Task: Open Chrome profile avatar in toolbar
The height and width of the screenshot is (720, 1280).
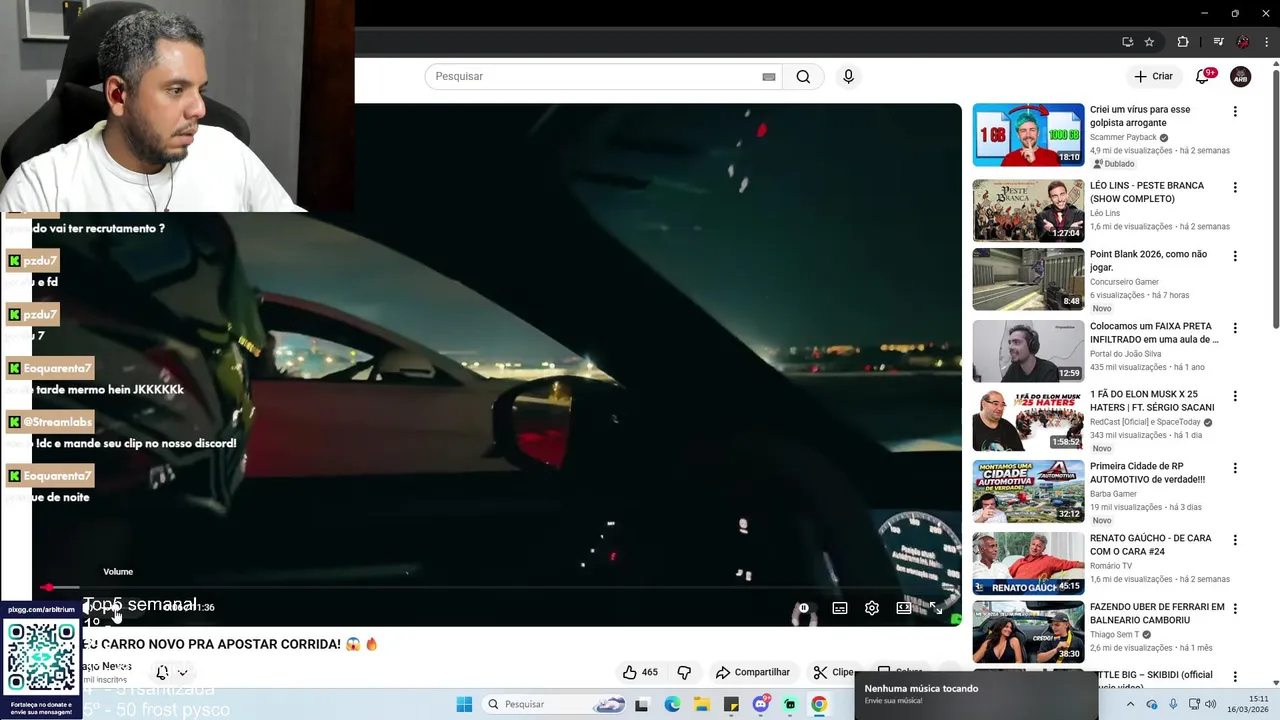Action: (x=1243, y=42)
